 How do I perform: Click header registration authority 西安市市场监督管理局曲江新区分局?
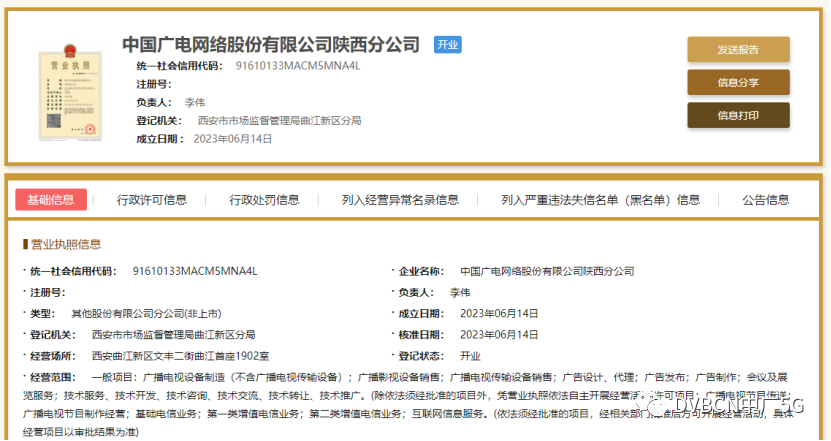(x=279, y=120)
